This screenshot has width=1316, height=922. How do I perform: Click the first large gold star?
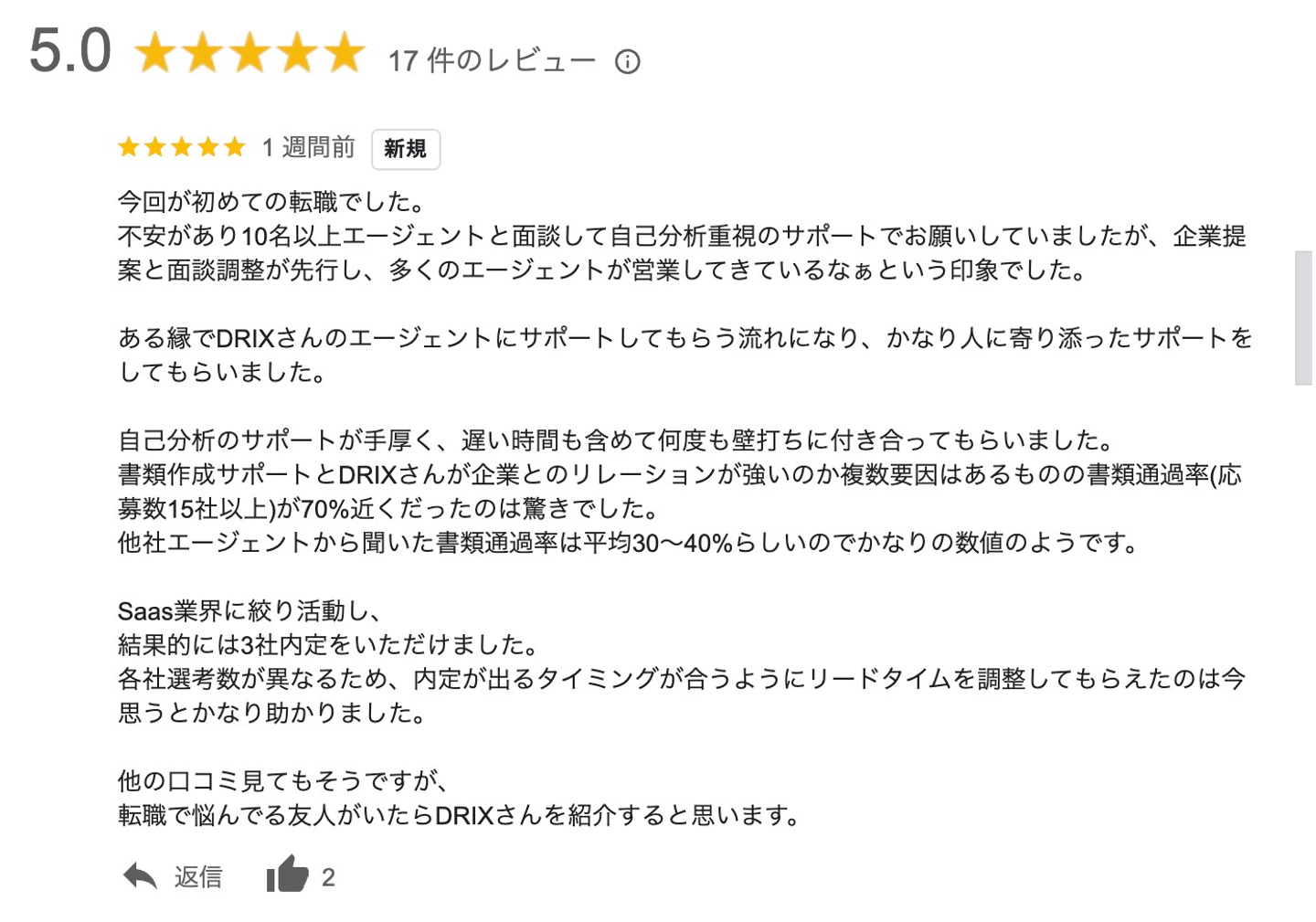click(x=155, y=53)
